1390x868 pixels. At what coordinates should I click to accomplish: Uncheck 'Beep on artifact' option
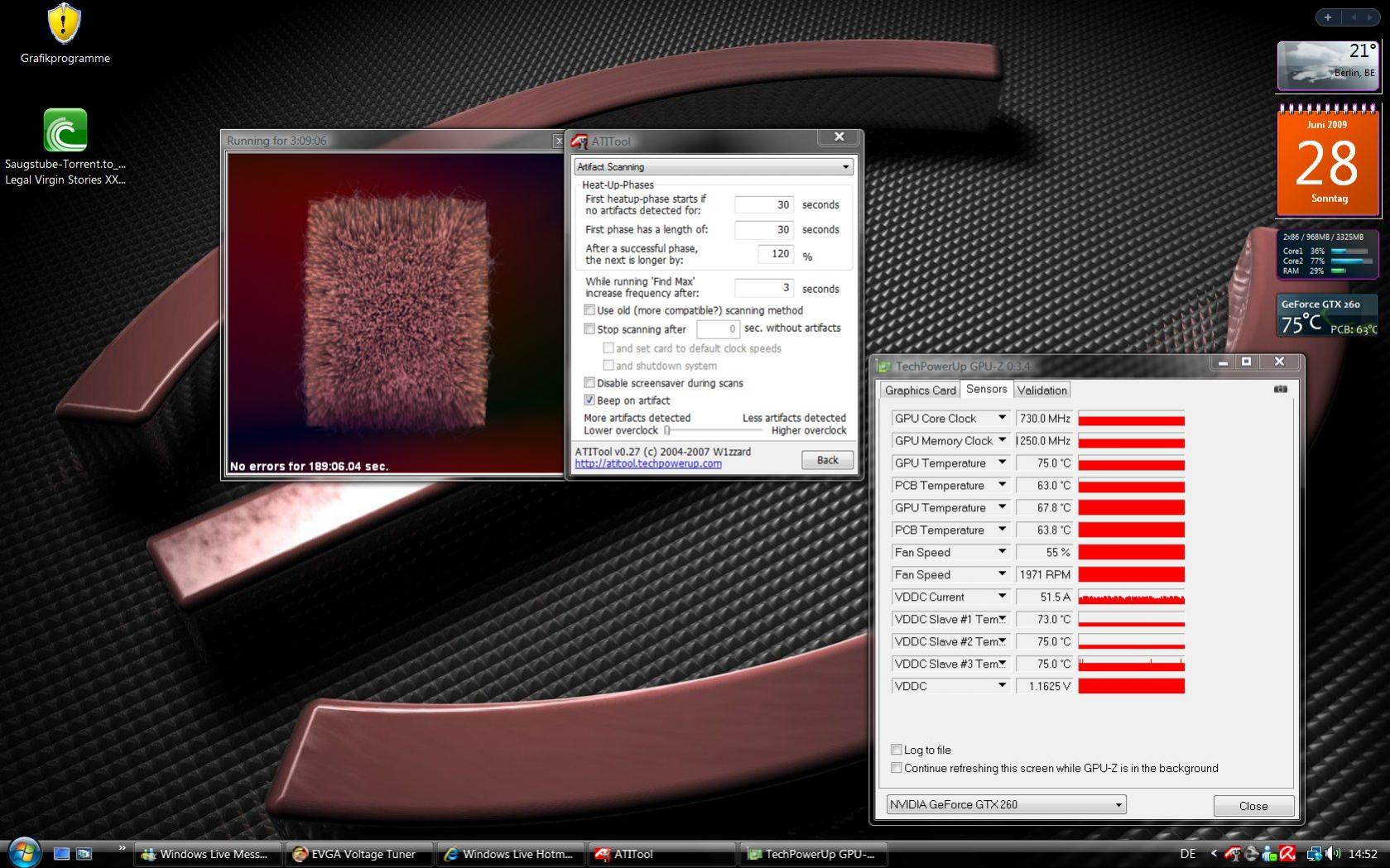pyautogui.click(x=589, y=400)
